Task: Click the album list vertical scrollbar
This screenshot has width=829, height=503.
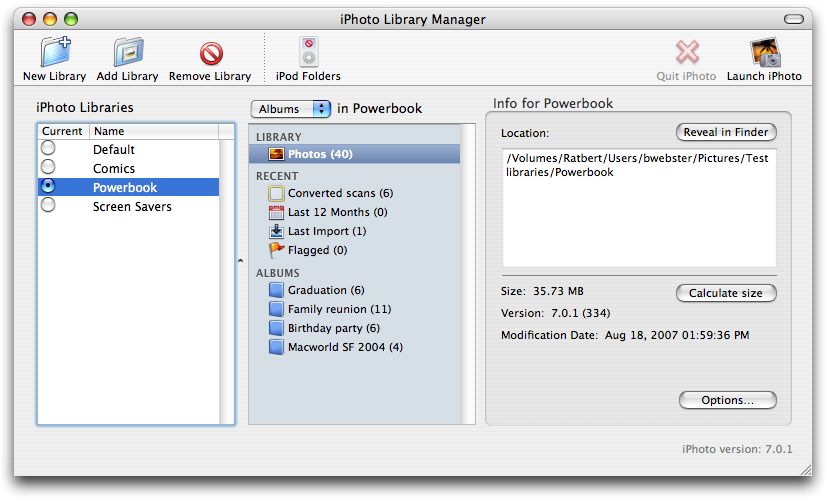Action: [468, 270]
